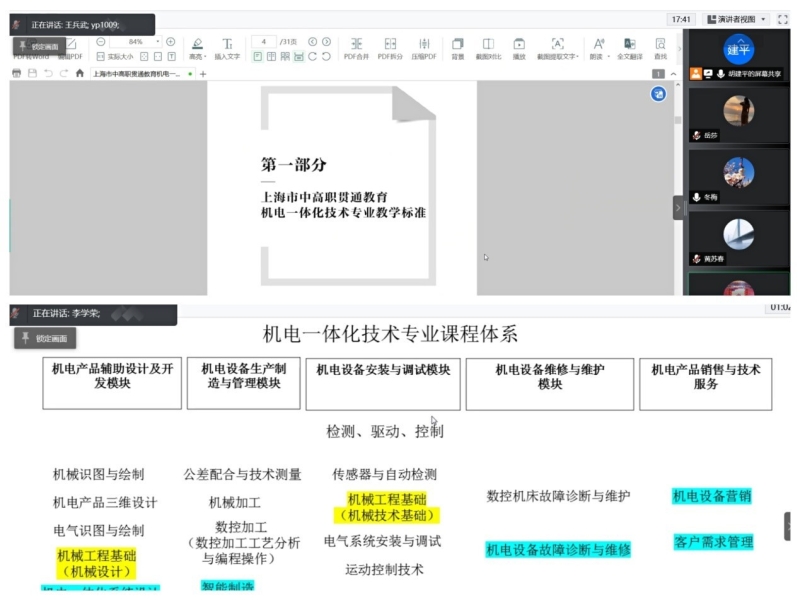Select the 高亮 highlight tool
The height and width of the screenshot is (600, 800).
point(197,47)
